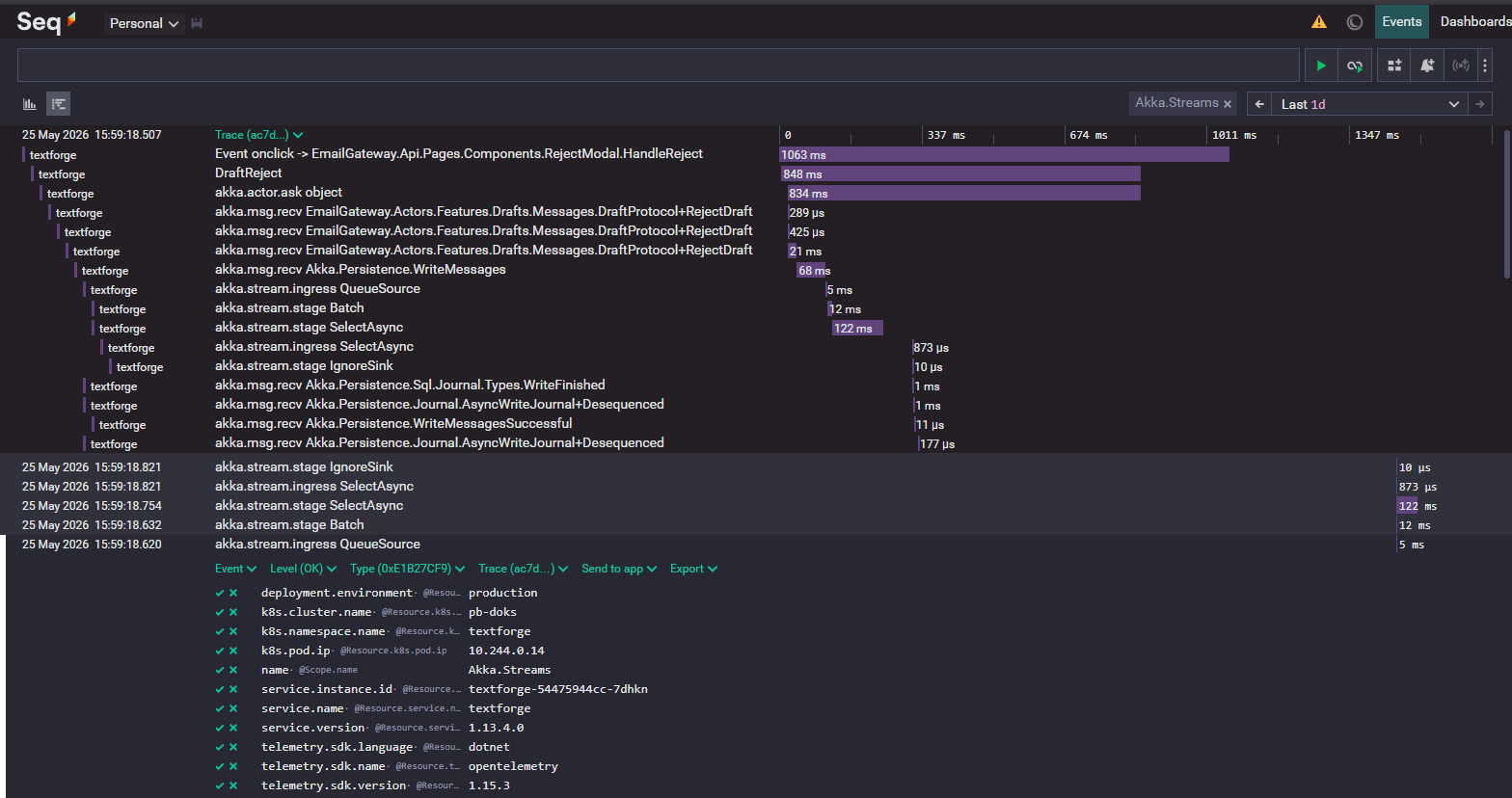Select the 834 ms akka.actor.ask span bar

(x=963, y=193)
